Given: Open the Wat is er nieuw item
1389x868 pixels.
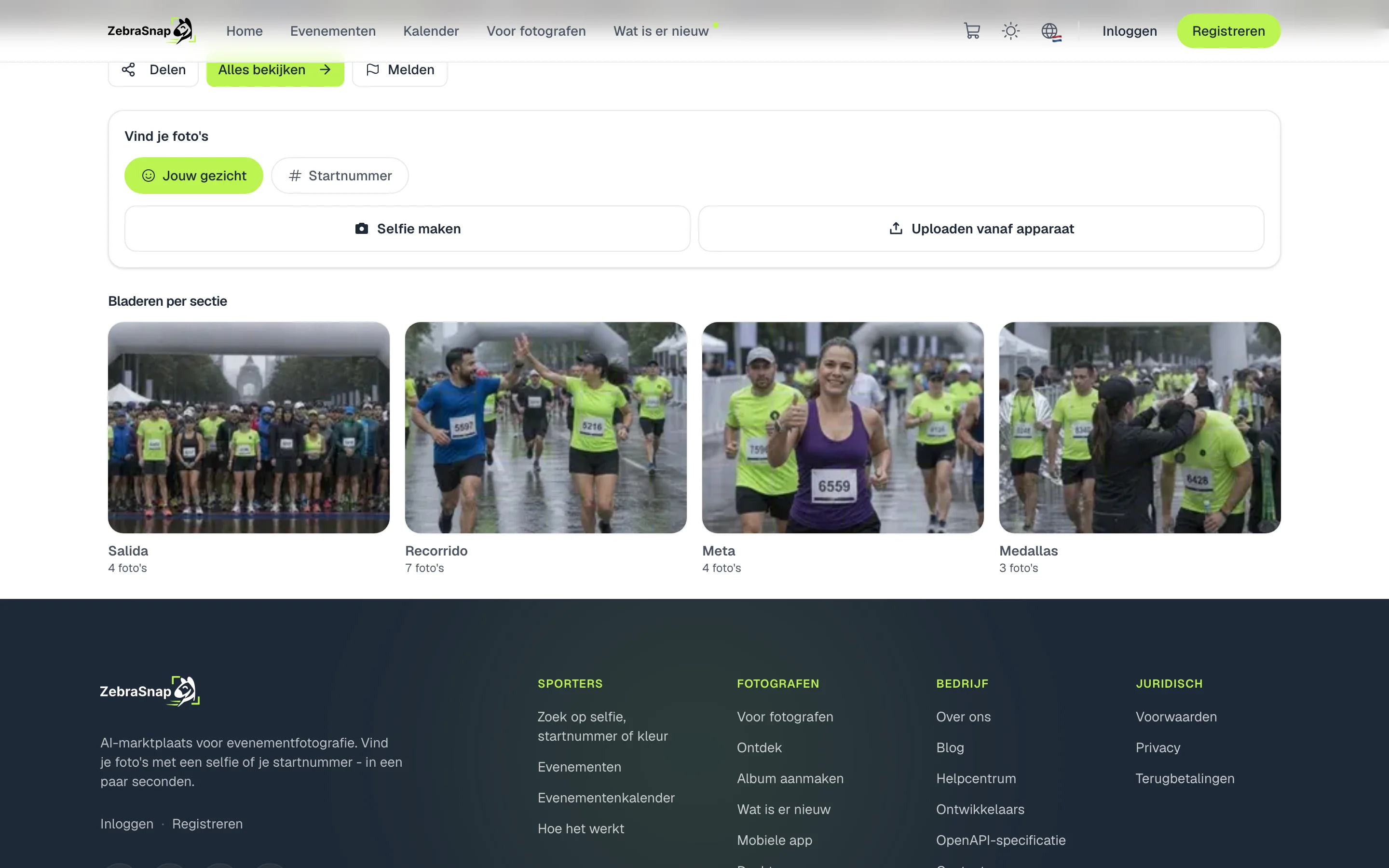Looking at the screenshot, I should (x=661, y=31).
